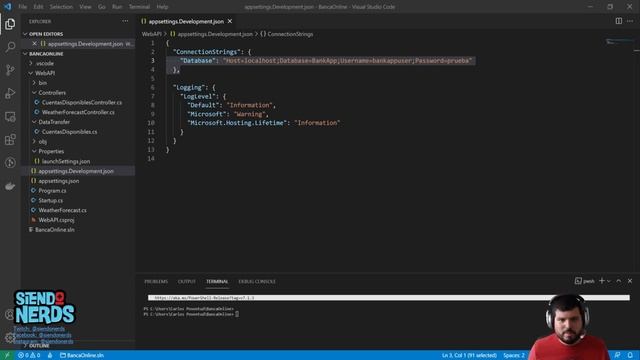Open the File menu

[x=22, y=7]
